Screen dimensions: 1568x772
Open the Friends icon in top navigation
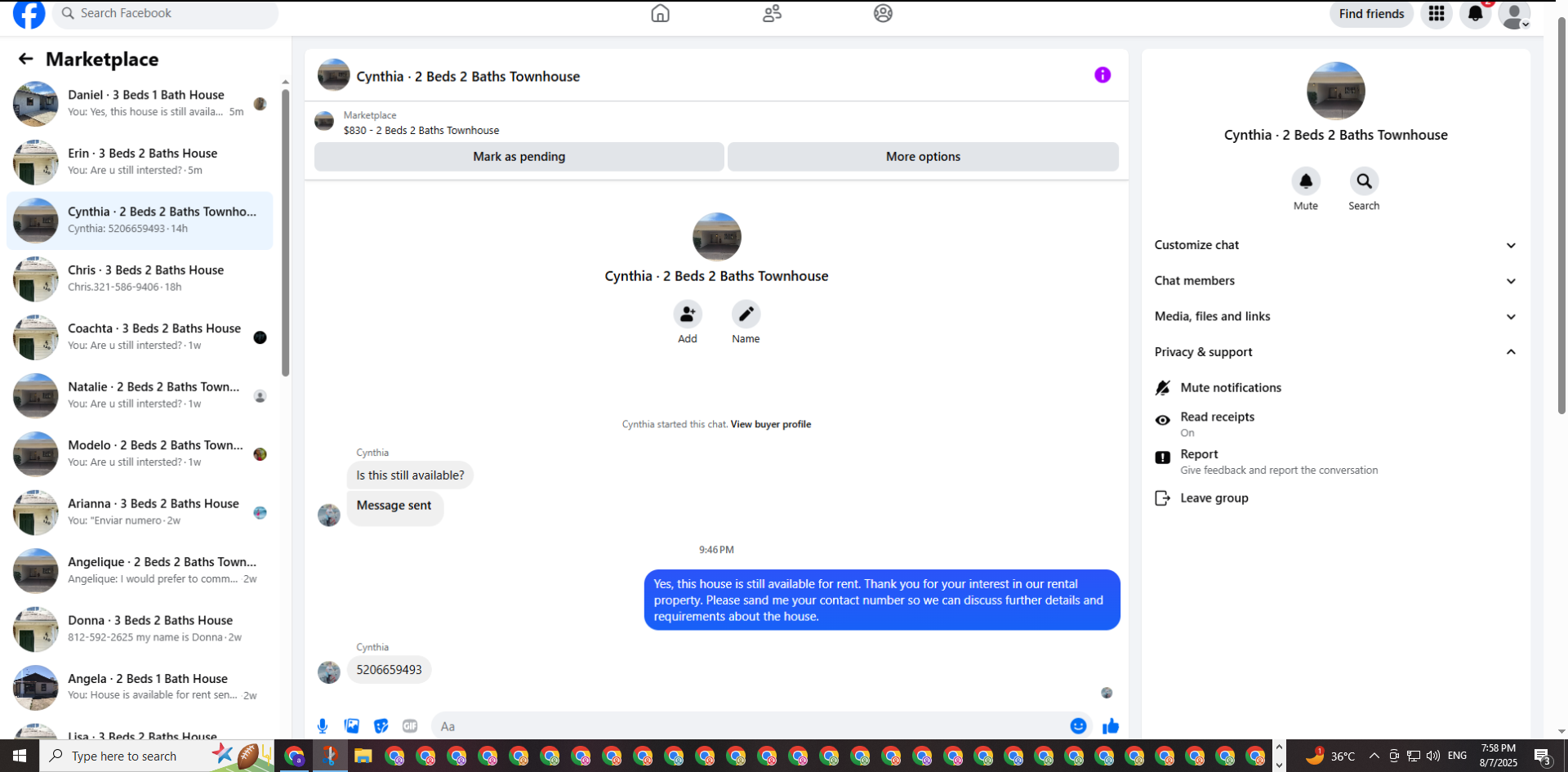(772, 13)
